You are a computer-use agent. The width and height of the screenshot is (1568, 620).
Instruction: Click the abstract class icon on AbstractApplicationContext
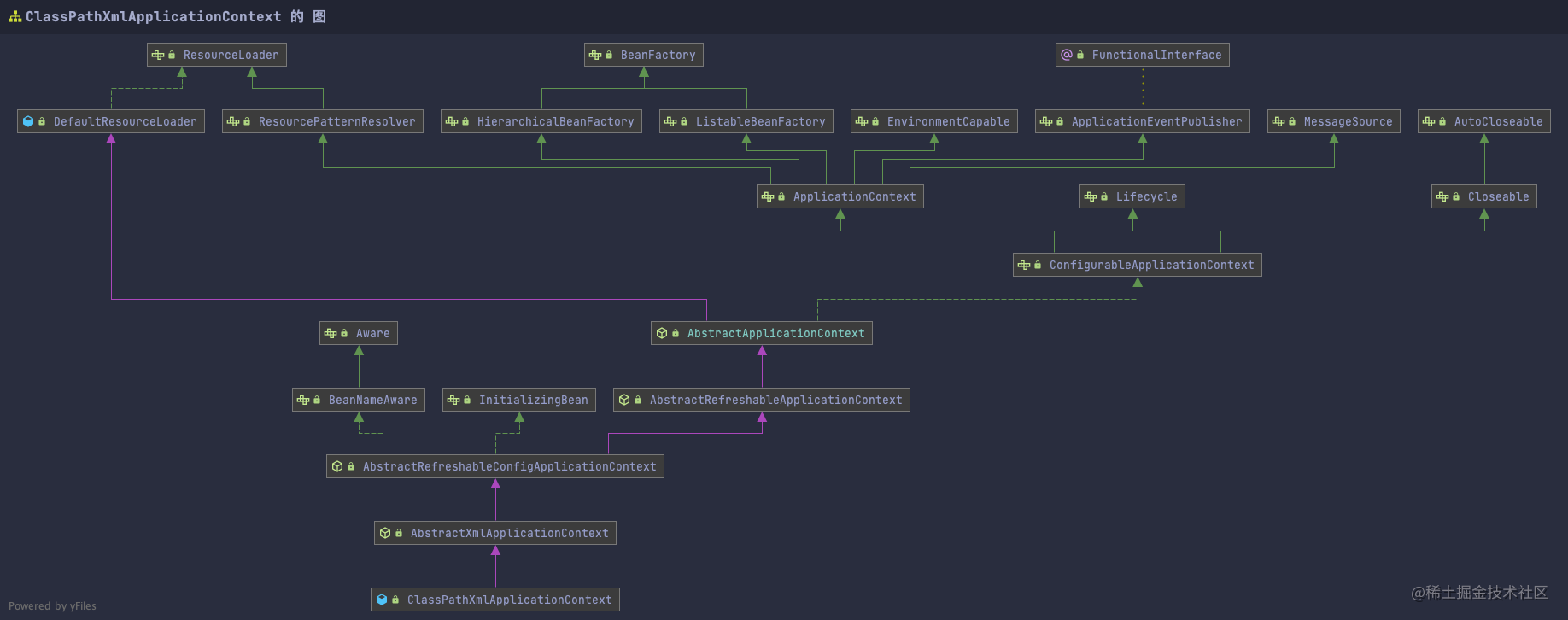coord(662,333)
